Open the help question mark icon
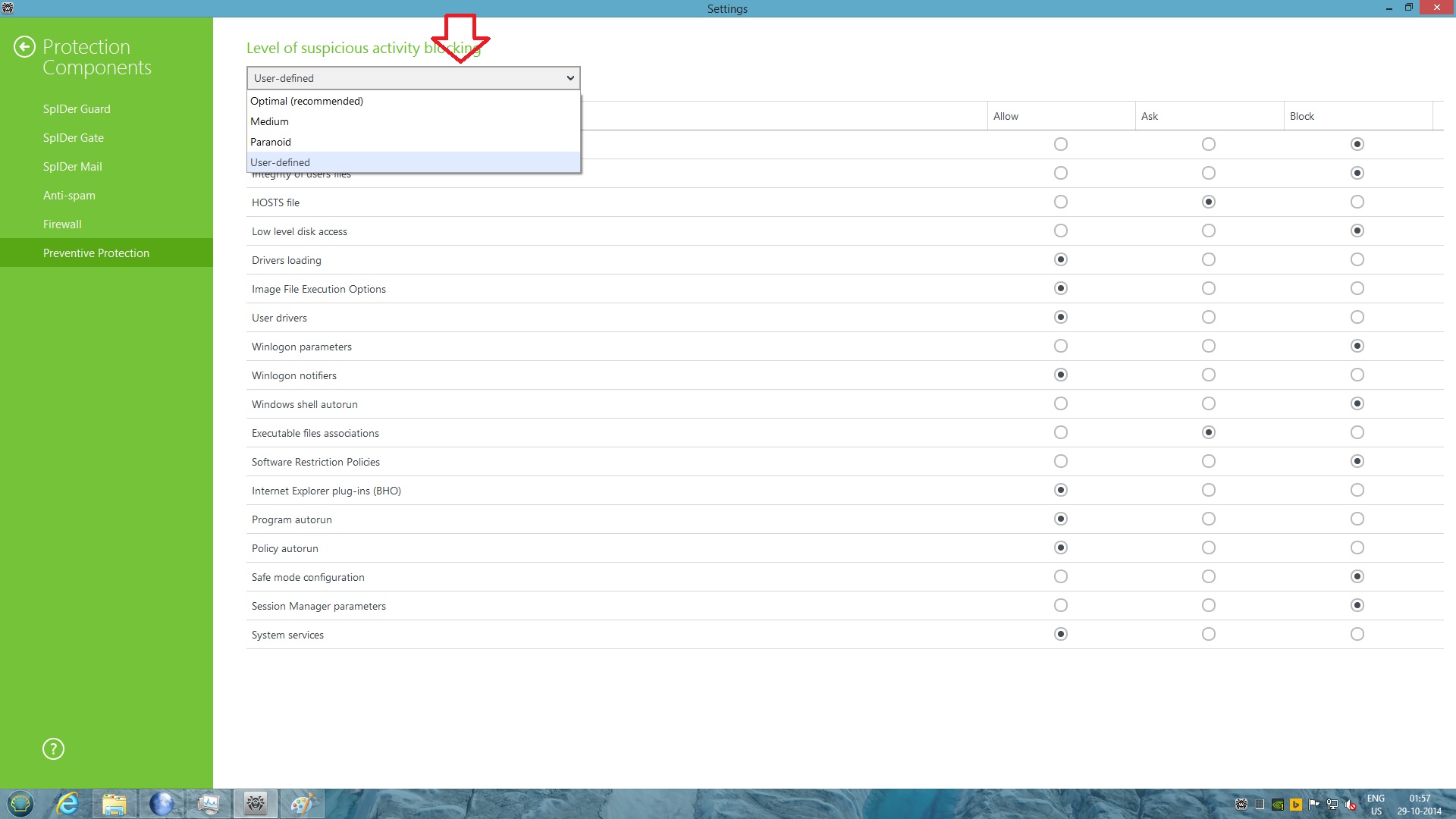 click(53, 749)
